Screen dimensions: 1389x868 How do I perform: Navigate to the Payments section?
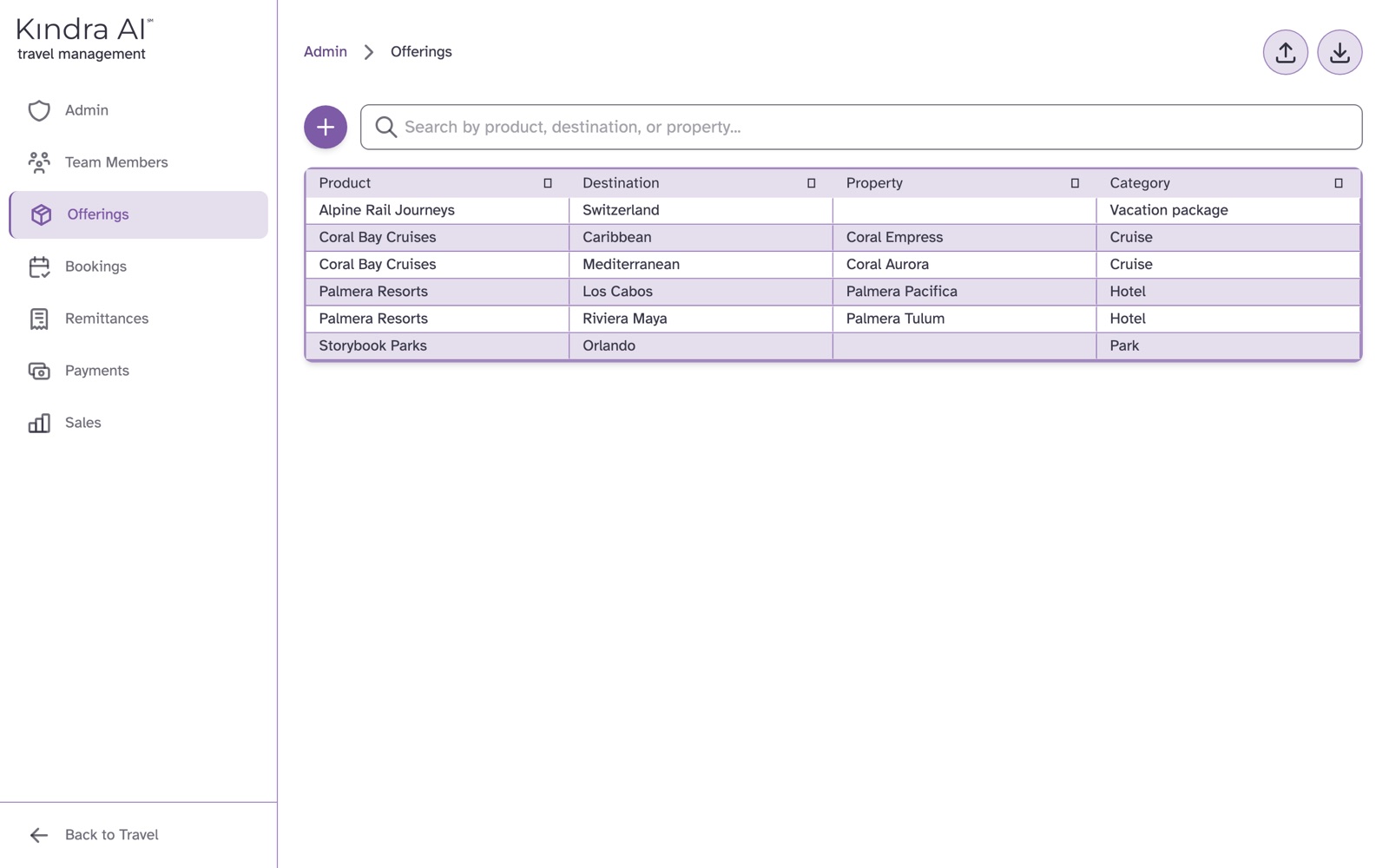point(139,371)
